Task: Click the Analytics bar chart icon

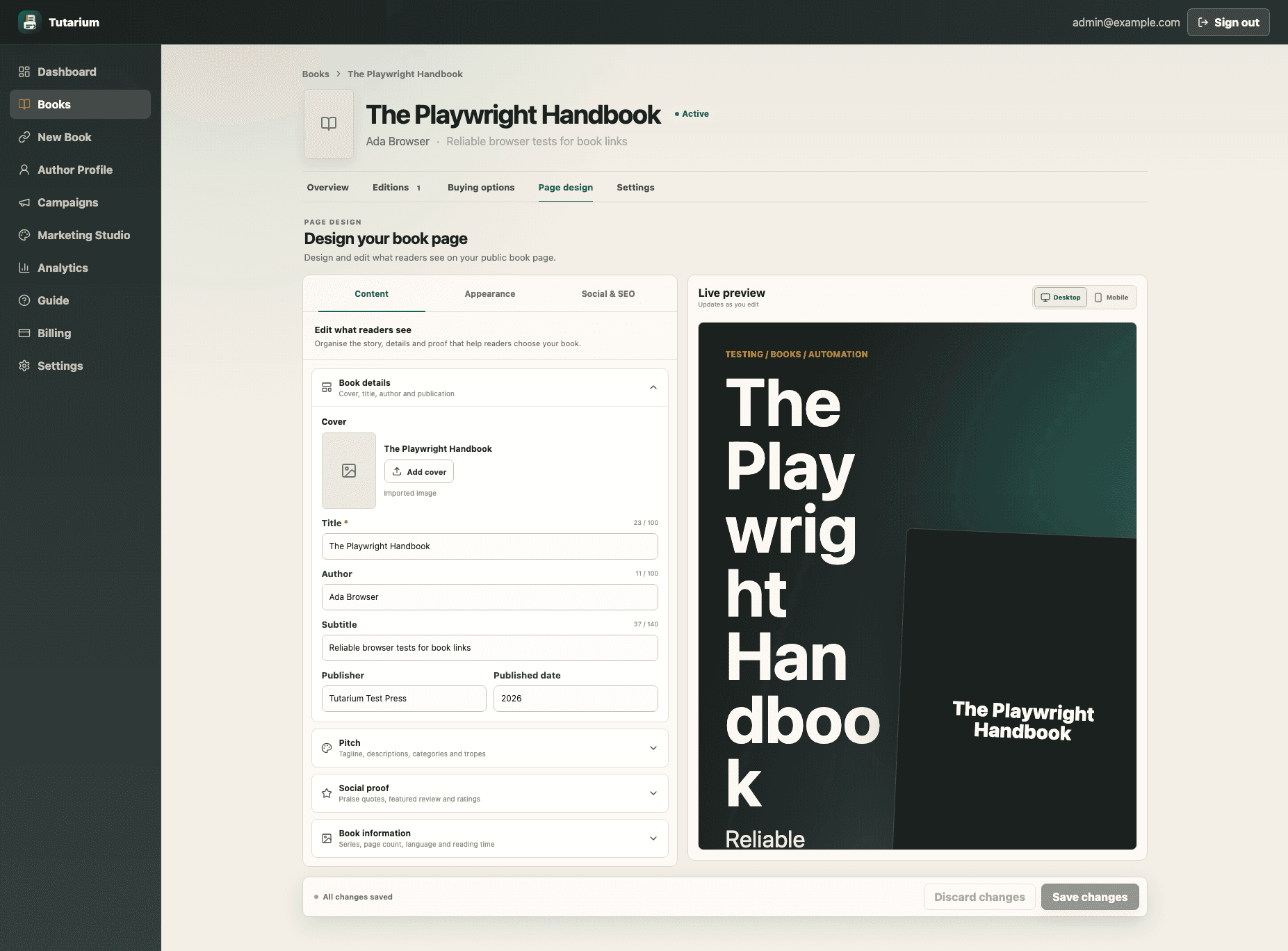Action: tap(24, 268)
